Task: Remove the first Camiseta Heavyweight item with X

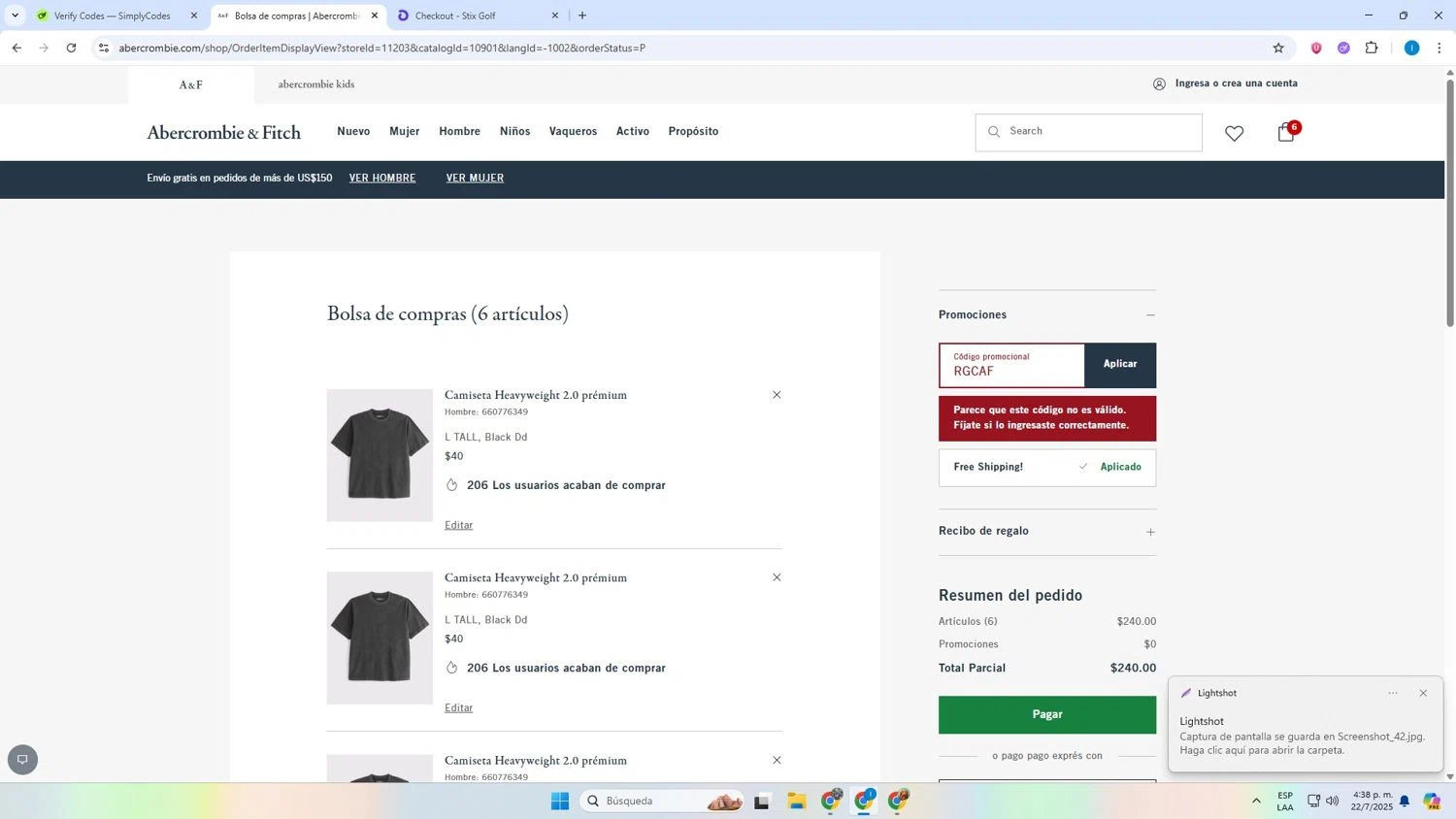Action: pyautogui.click(x=777, y=395)
